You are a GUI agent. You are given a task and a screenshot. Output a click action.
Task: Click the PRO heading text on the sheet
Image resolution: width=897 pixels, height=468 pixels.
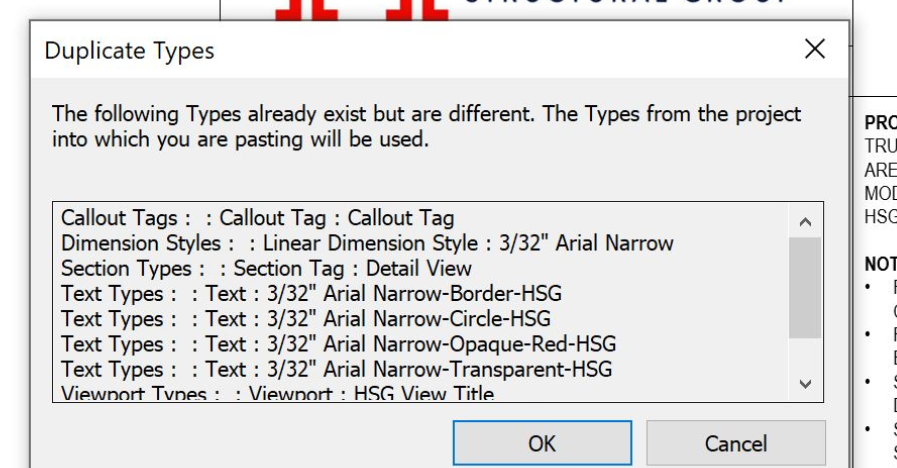pyautogui.click(x=880, y=123)
